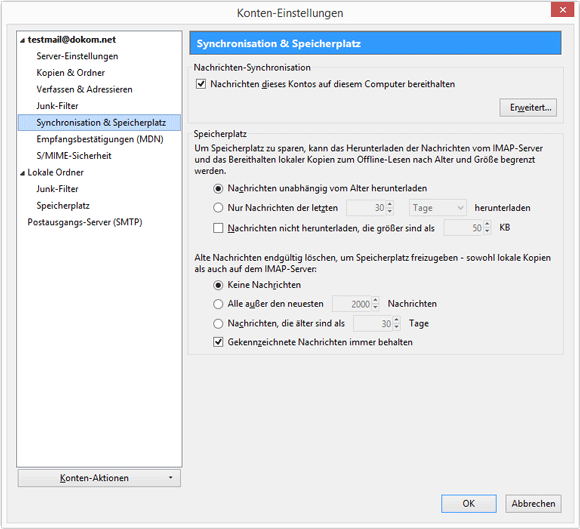This screenshot has height=529, width=580.
Task: Select S/MIME-Sicherheit in account tree
Action: coord(74,156)
